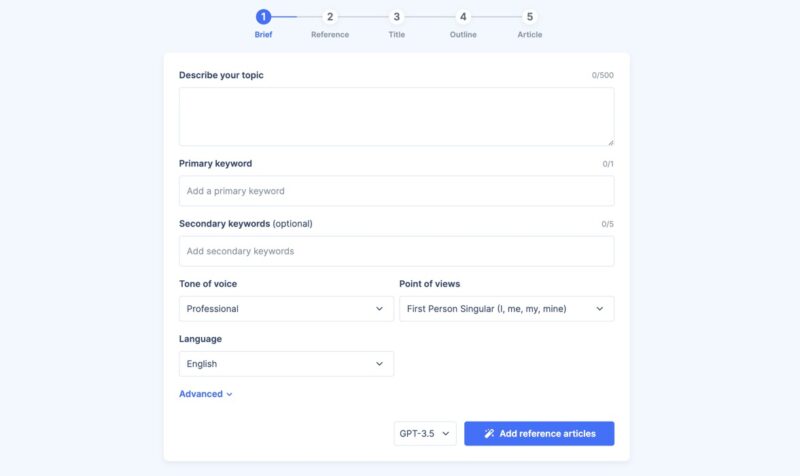The width and height of the screenshot is (800, 476).
Task: Click the magic wand icon on button
Action: 489,434
